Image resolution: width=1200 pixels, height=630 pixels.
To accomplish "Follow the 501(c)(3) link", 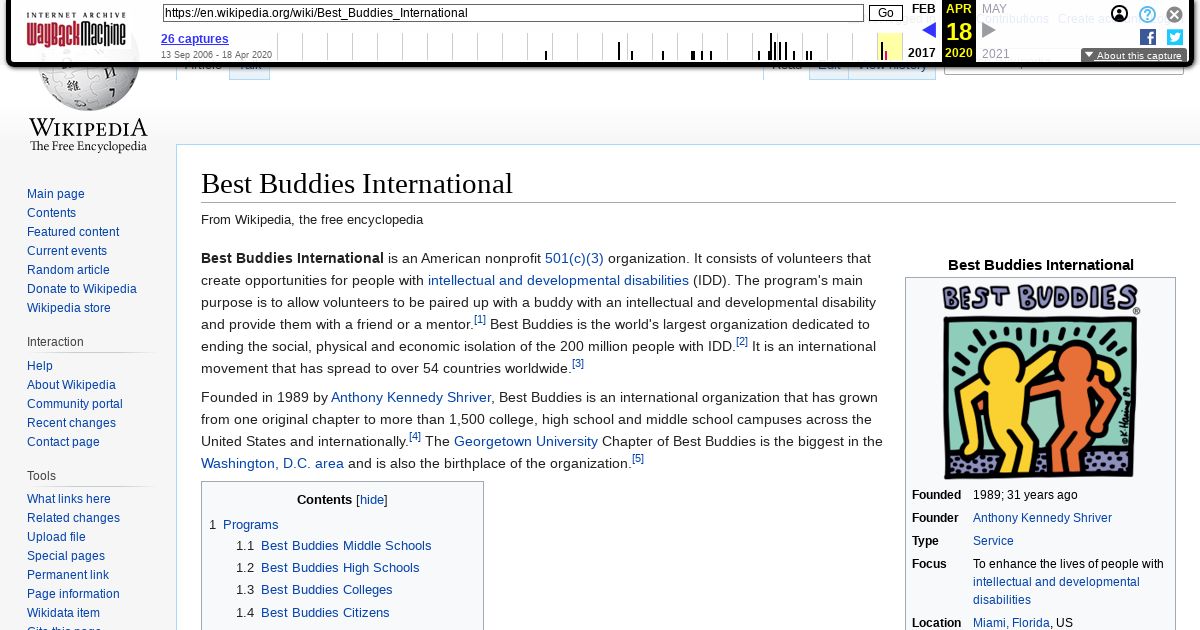I will [x=574, y=258].
